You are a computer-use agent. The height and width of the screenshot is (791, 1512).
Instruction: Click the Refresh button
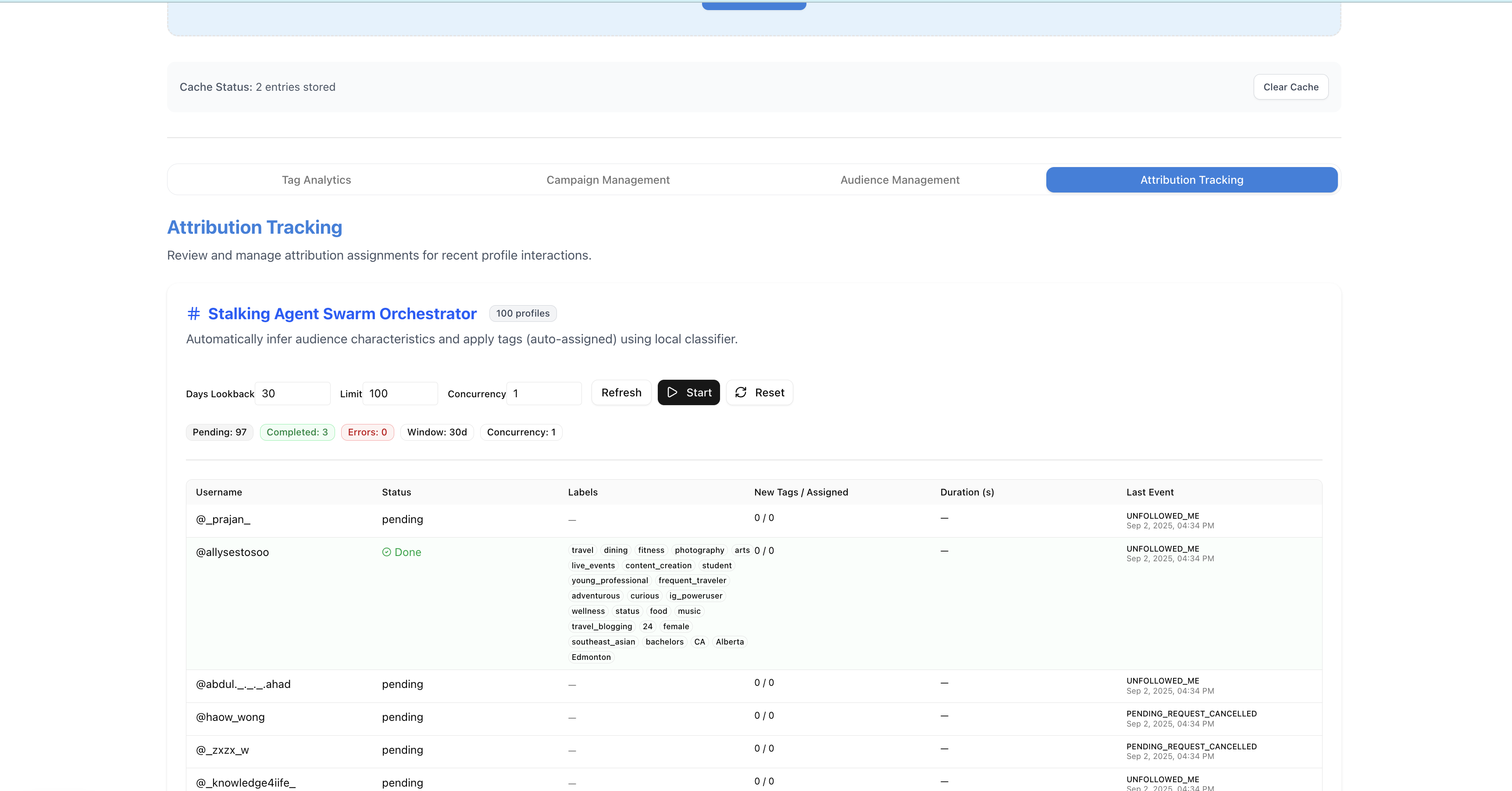(x=621, y=392)
